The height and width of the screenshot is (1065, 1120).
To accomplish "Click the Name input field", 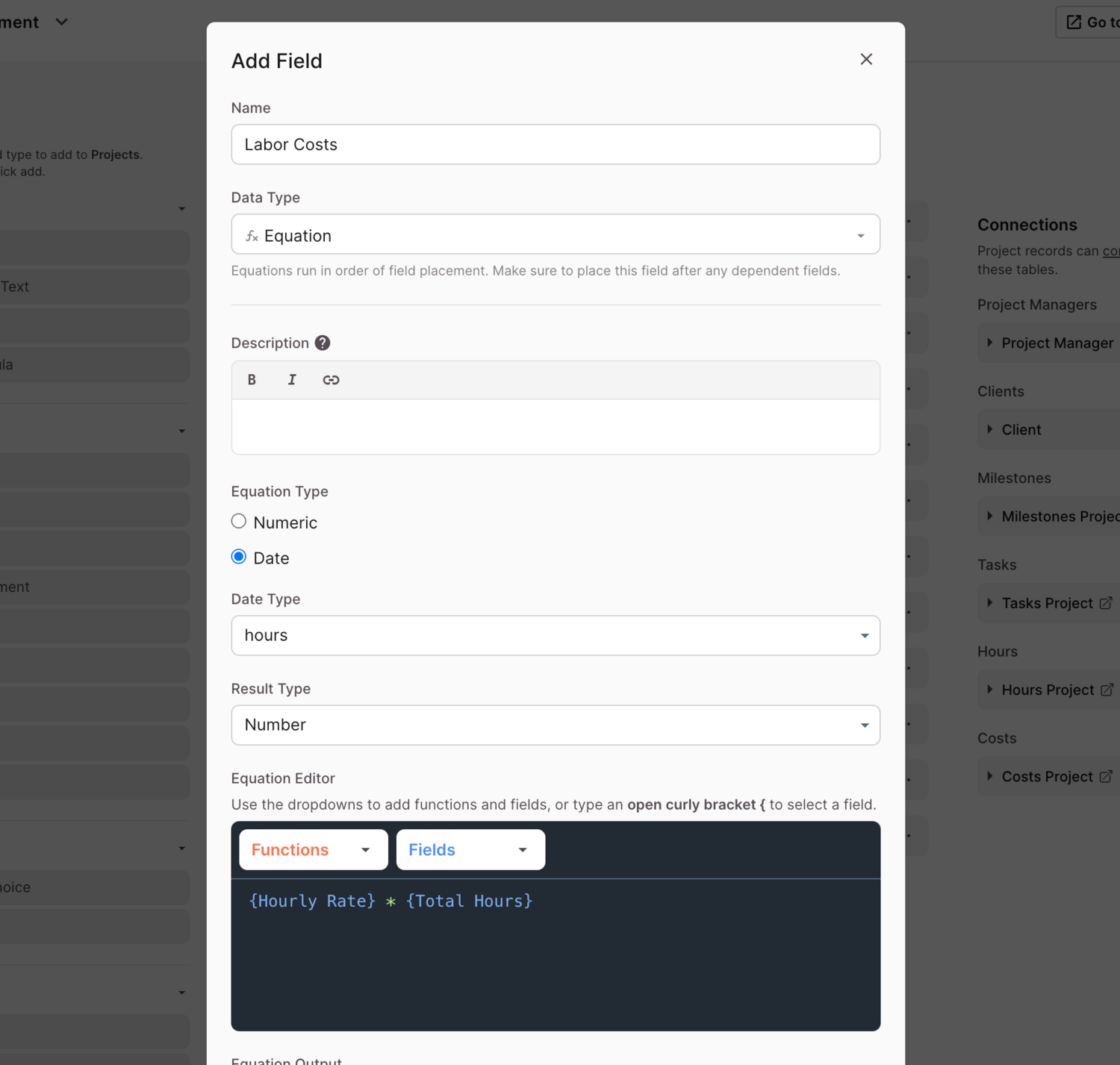I will (x=555, y=145).
